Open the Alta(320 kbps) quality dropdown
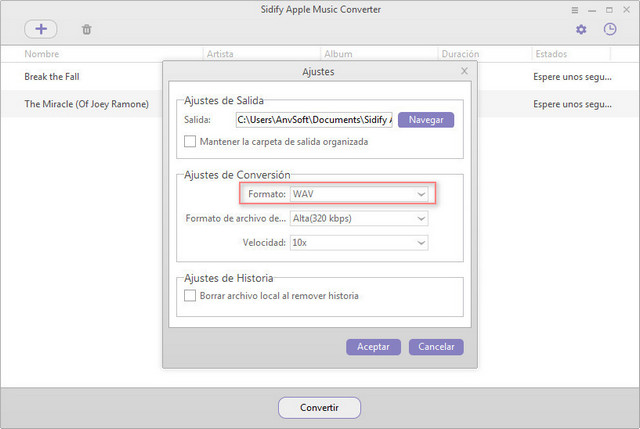 (359, 218)
